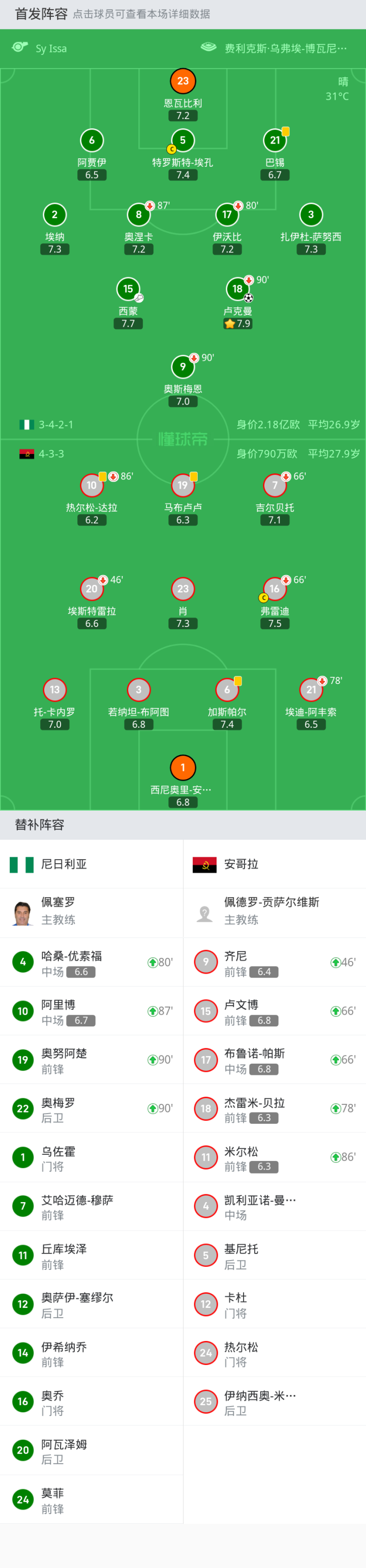Image resolution: width=366 pixels, height=1568 pixels.
Task: Click the star rating 7.9 badge
Action: pyautogui.click(x=238, y=324)
